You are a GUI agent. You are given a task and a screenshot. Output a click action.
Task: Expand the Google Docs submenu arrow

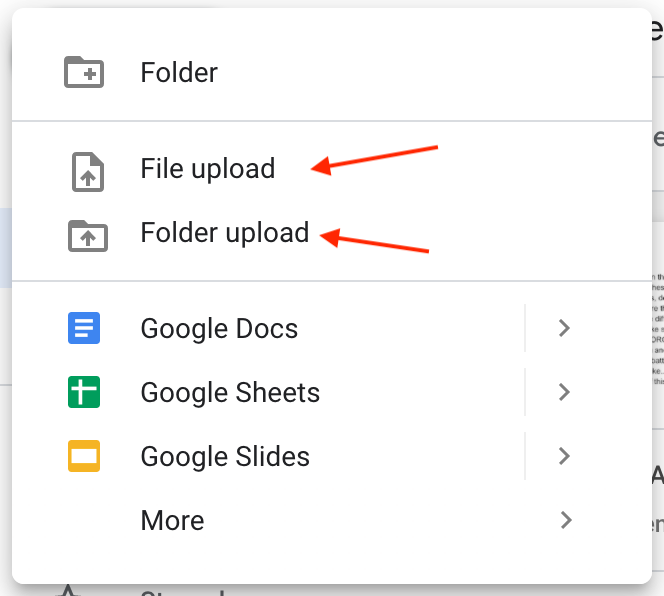point(564,328)
